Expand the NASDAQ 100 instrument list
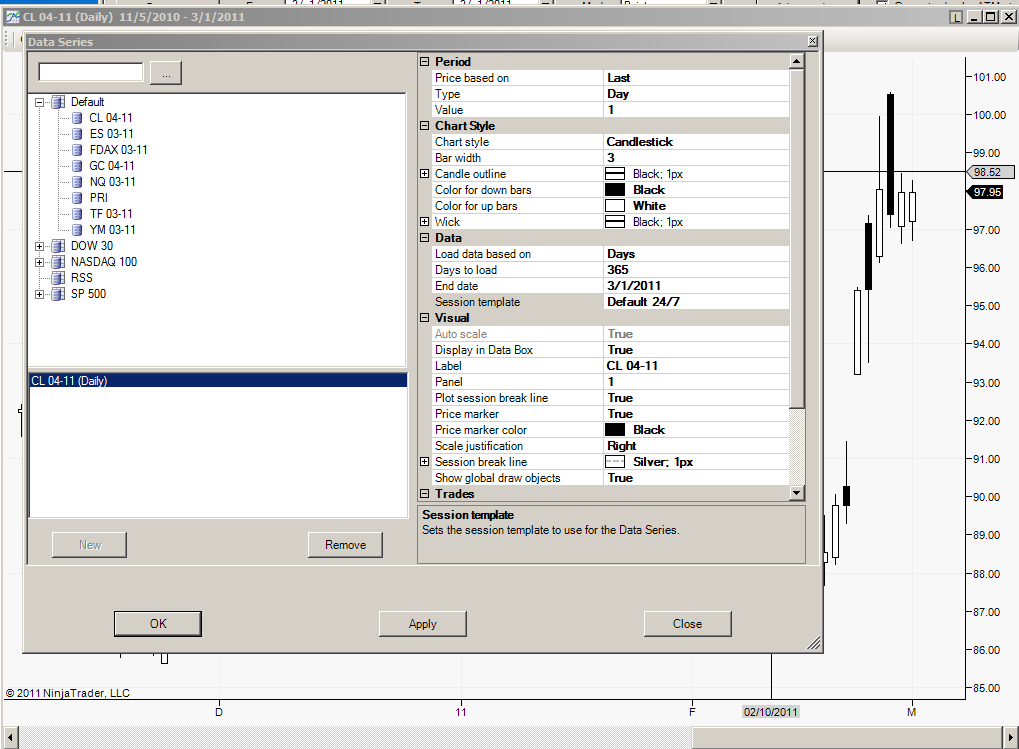 40,262
